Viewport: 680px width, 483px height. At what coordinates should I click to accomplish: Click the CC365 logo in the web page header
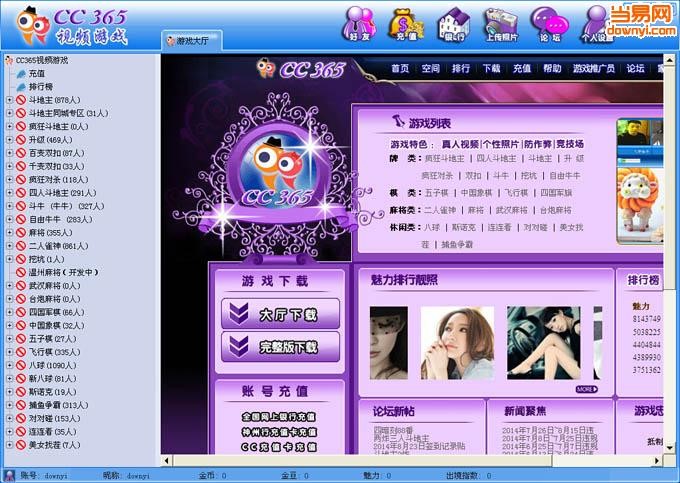[301, 69]
